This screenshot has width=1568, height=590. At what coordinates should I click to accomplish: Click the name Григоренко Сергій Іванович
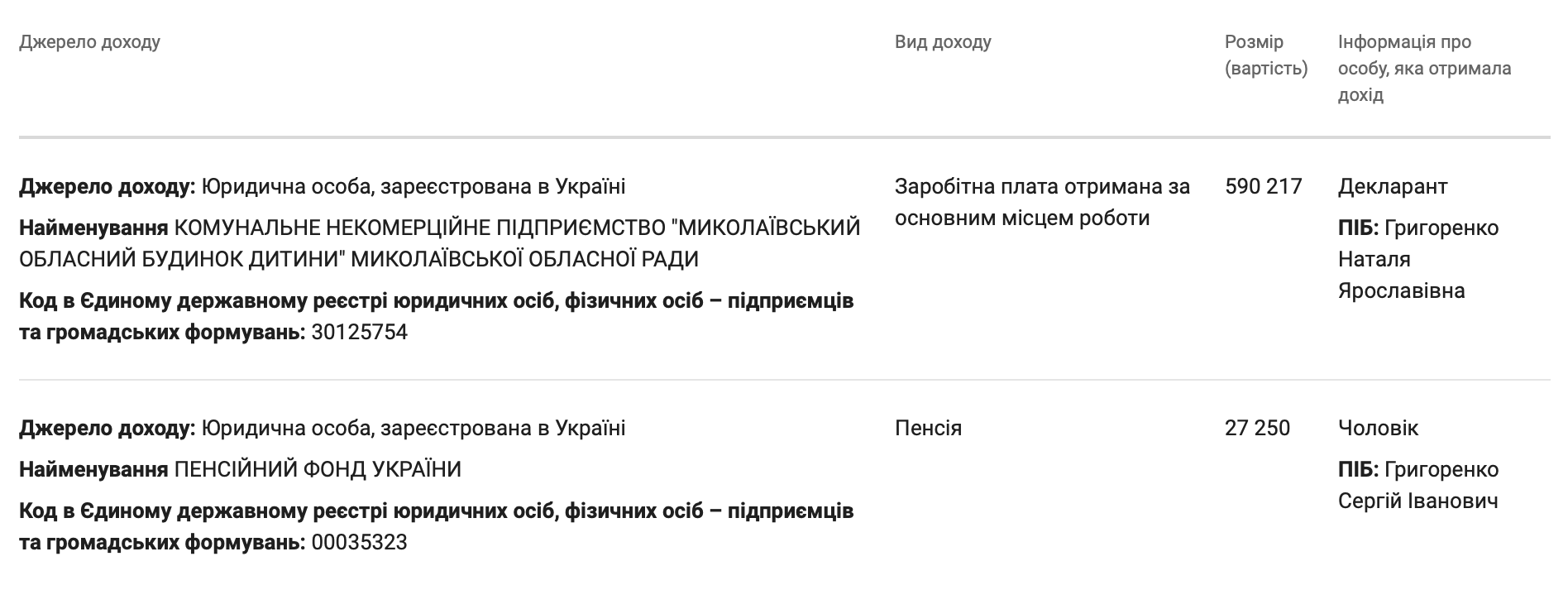pos(1418,485)
